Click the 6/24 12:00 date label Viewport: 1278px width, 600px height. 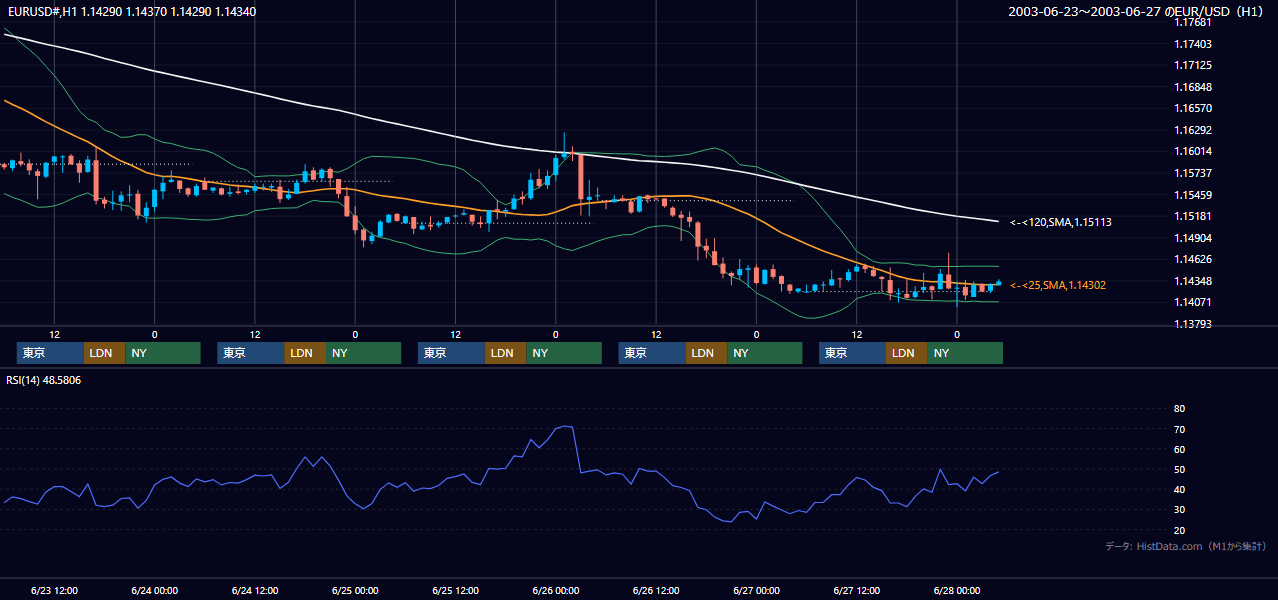pos(255,590)
